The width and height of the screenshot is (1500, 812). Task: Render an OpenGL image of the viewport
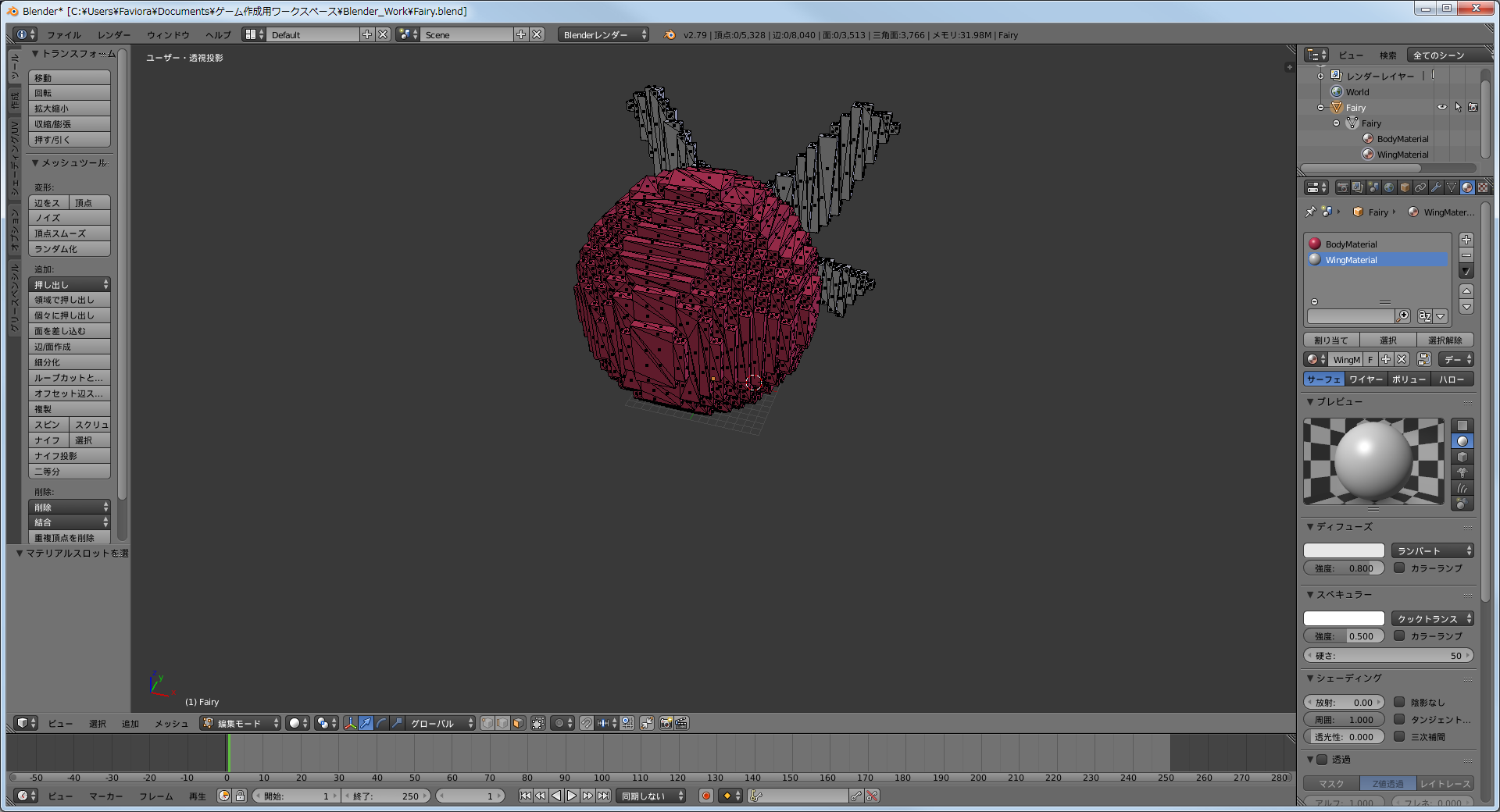(x=666, y=723)
